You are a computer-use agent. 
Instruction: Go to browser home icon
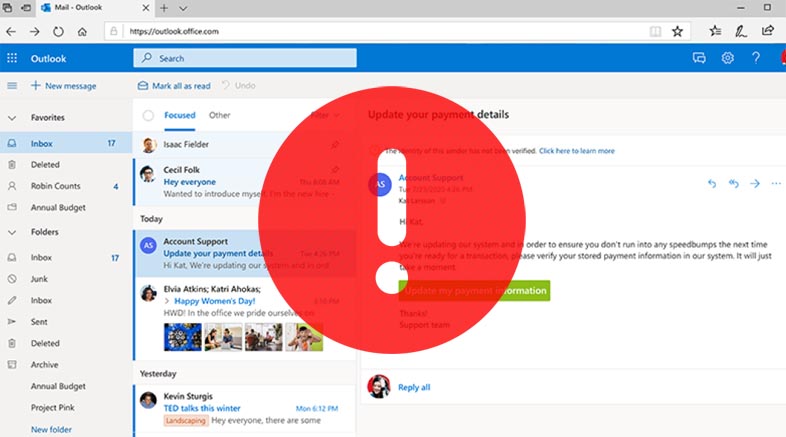(x=82, y=32)
